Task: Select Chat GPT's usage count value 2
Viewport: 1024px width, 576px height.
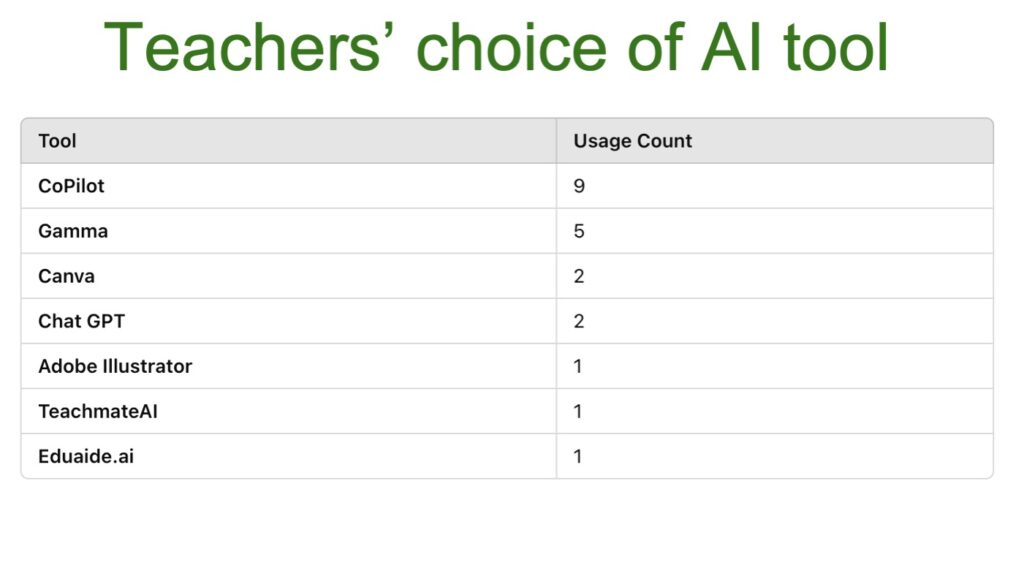Action: point(579,321)
